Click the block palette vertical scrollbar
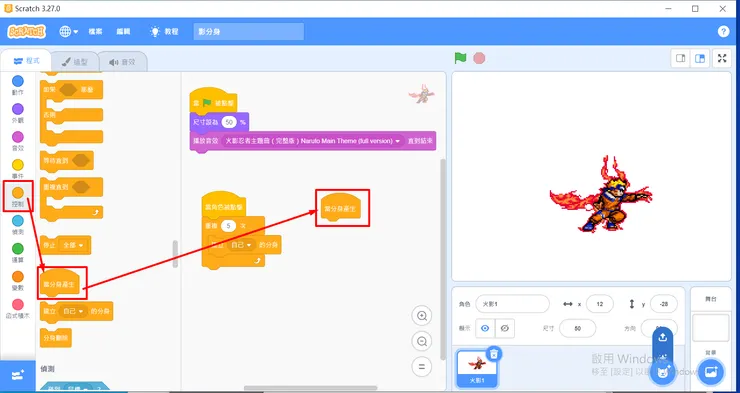Viewport: 740px width, 393px height. (x=176, y=254)
